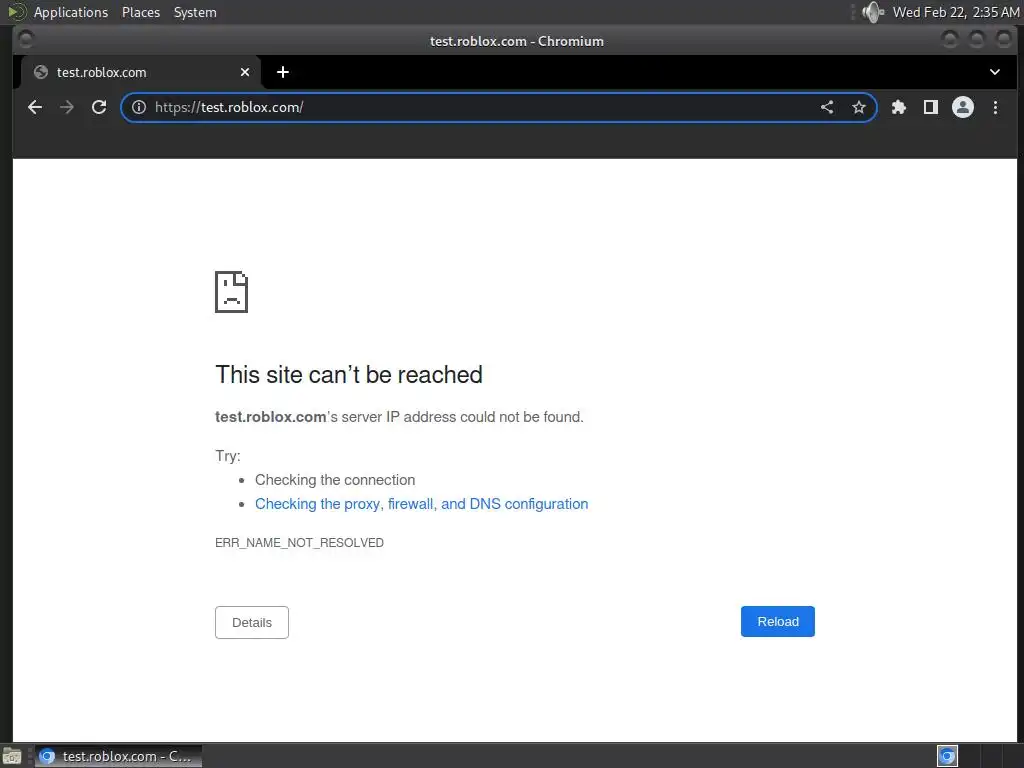This screenshot has height=768, width=1024.
Task: Open the Extensions puzzle icon
Action: (x=899, y=107)
